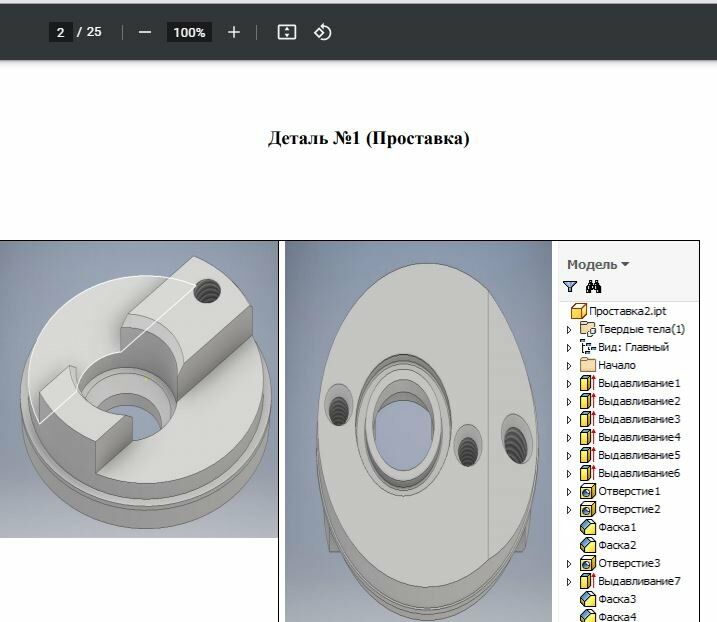The image size is (717, 622).
Task: Select the Фаска2 label
Action: pos(617,545)
